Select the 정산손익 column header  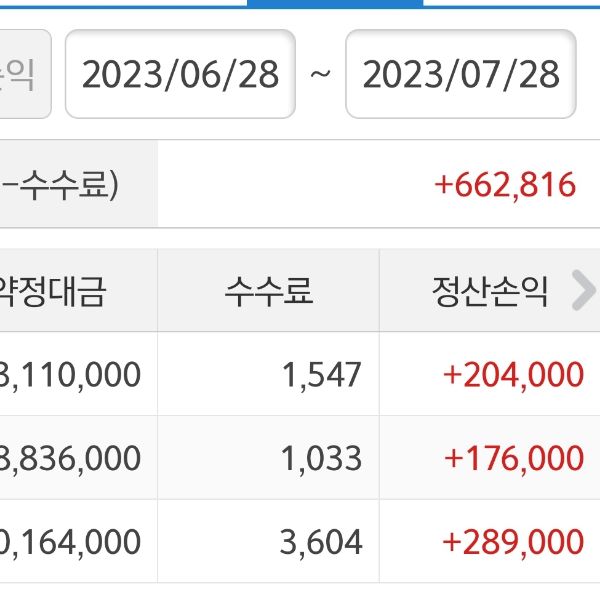pos(488,291)
